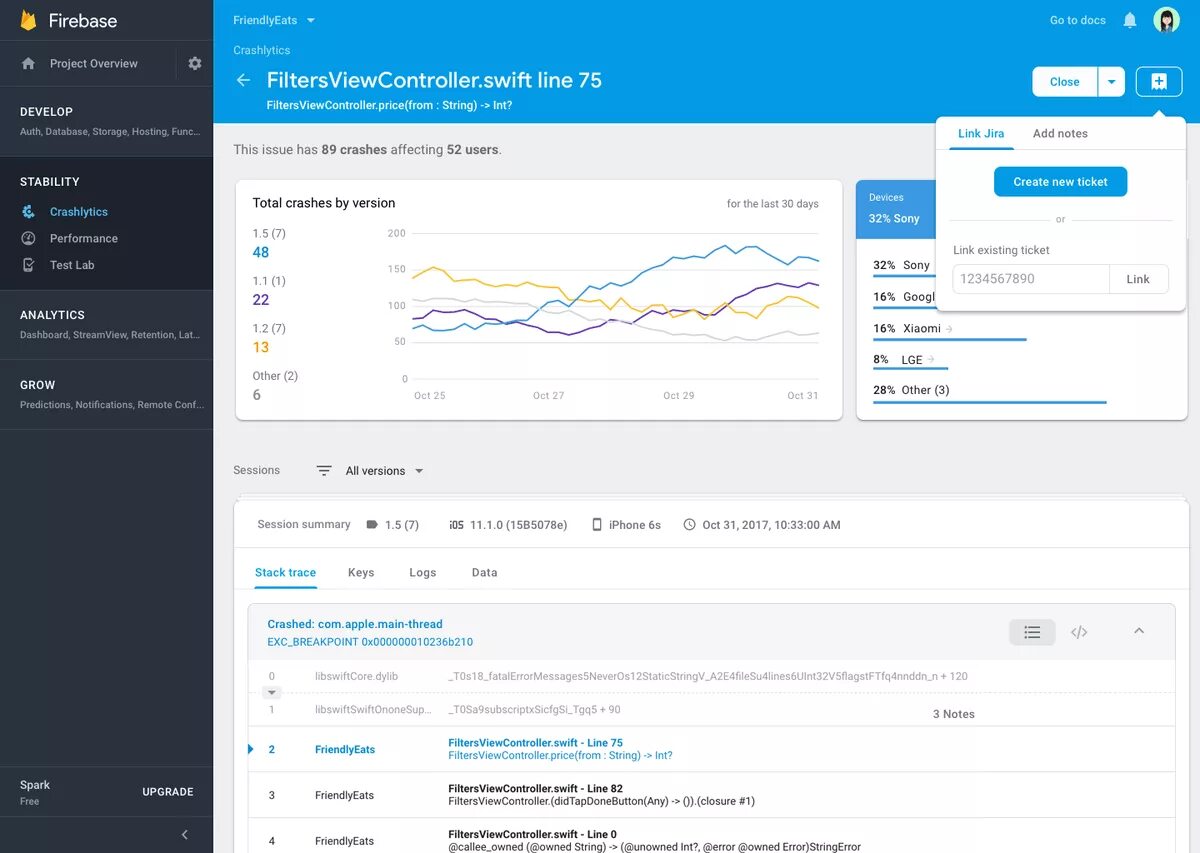Select frame 3 FilterViewController.swift Line 82
The image size is (1200, 853).
(712, 795)
